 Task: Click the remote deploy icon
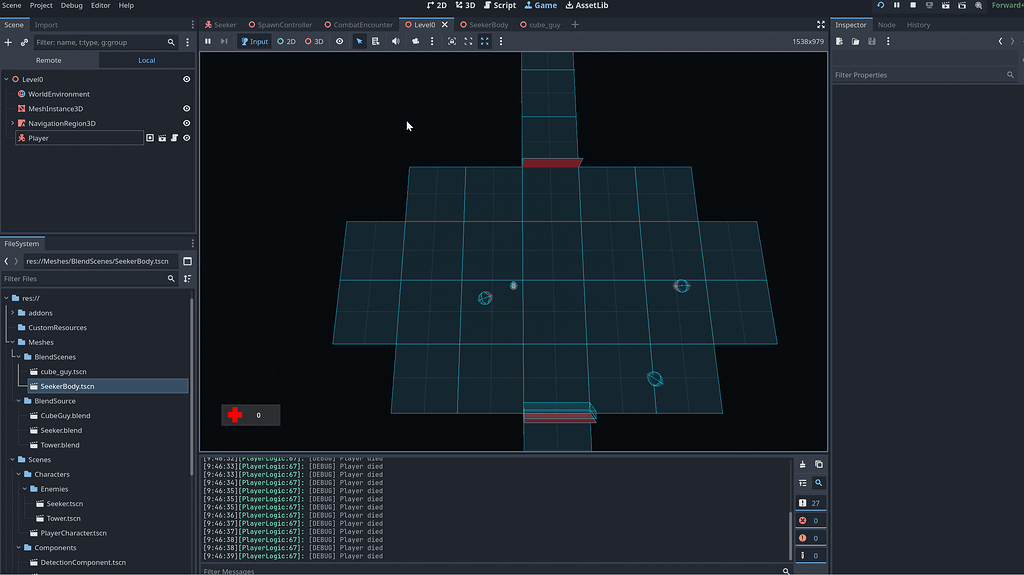(x=929, y=5)
